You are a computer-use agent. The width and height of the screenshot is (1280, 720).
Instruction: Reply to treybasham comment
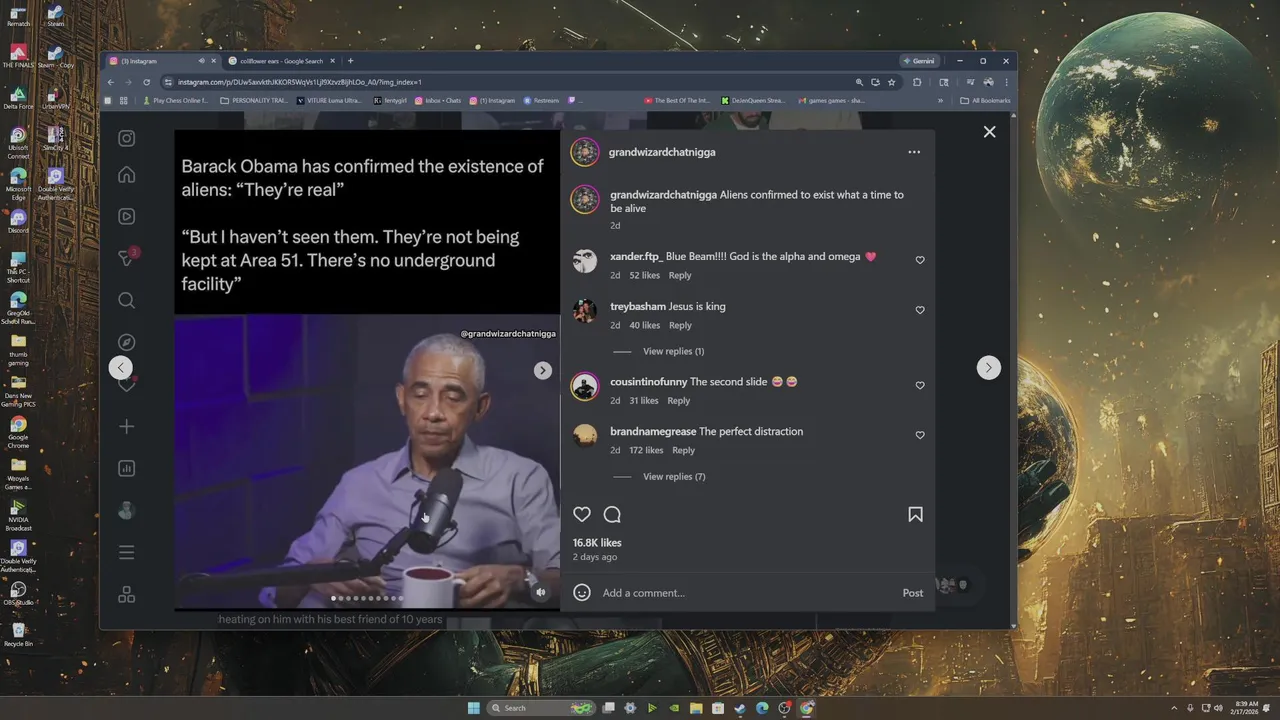point(680,325)
